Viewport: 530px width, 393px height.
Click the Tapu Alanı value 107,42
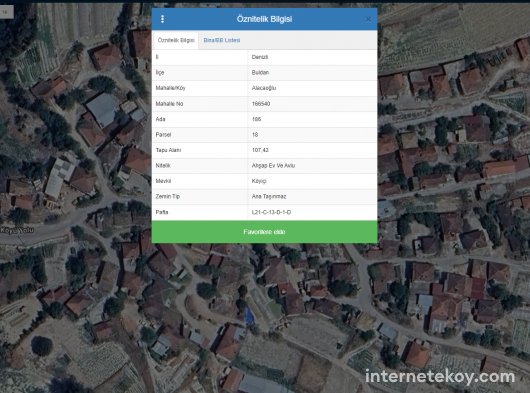click(260, 150)
